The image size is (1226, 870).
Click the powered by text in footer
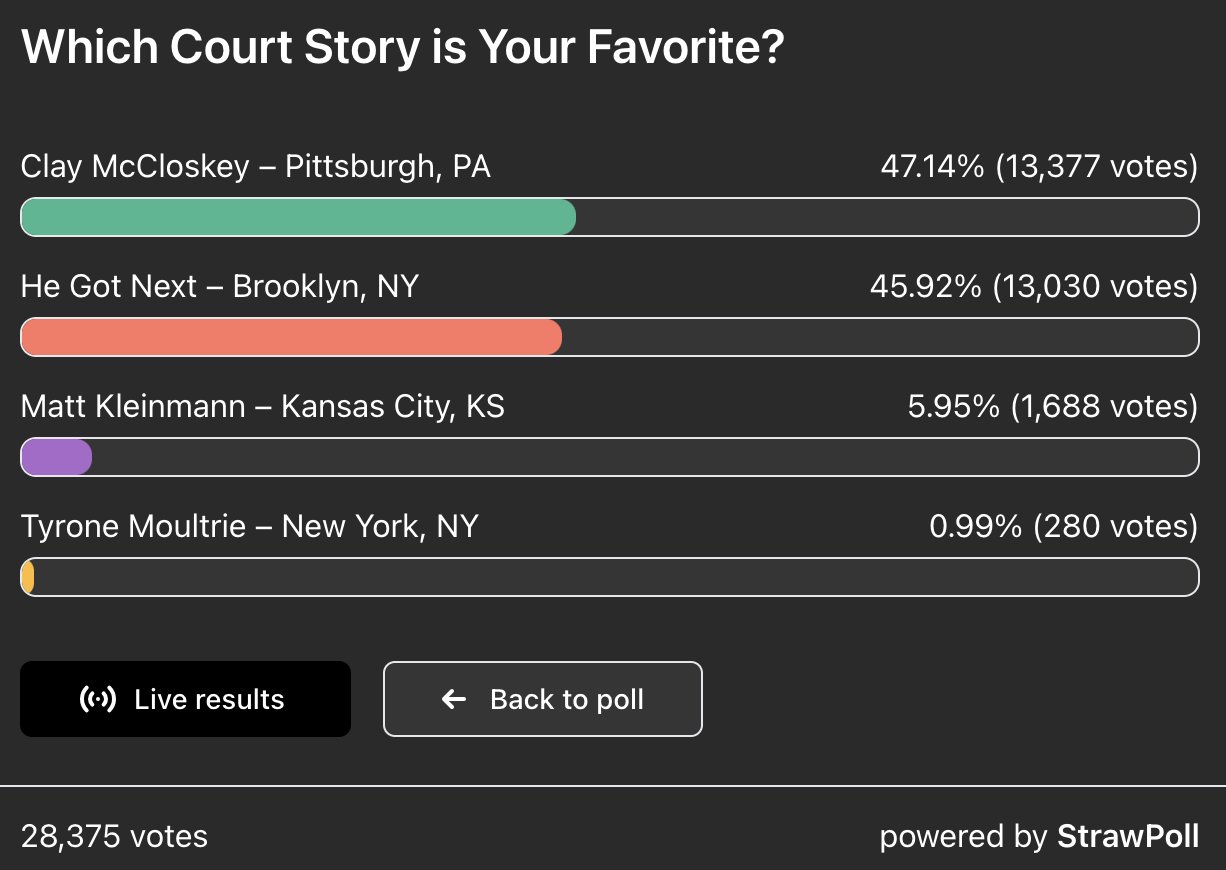click(x=964, y=836)
